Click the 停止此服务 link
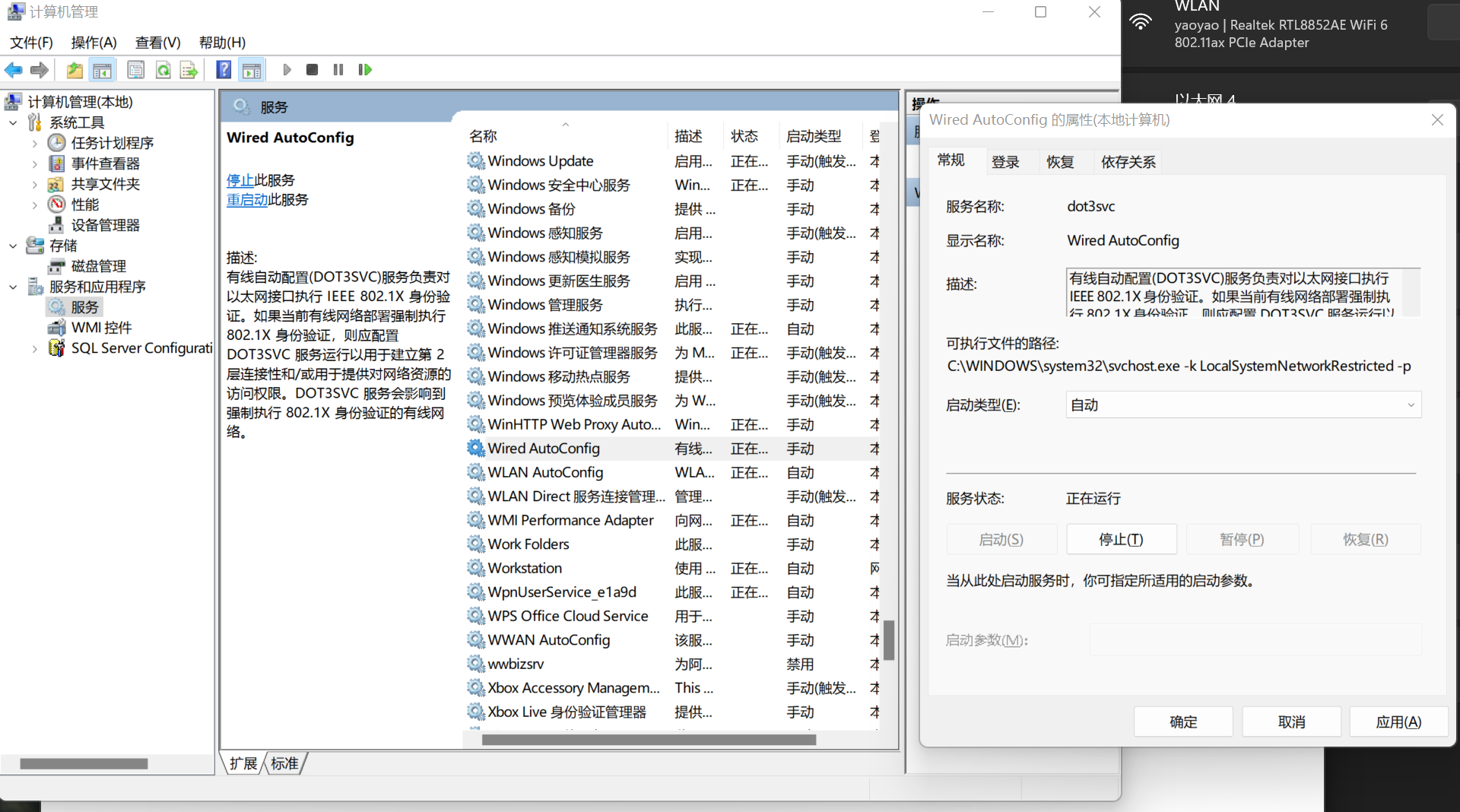The image size is (1460, 812). [x=240, y=180]
